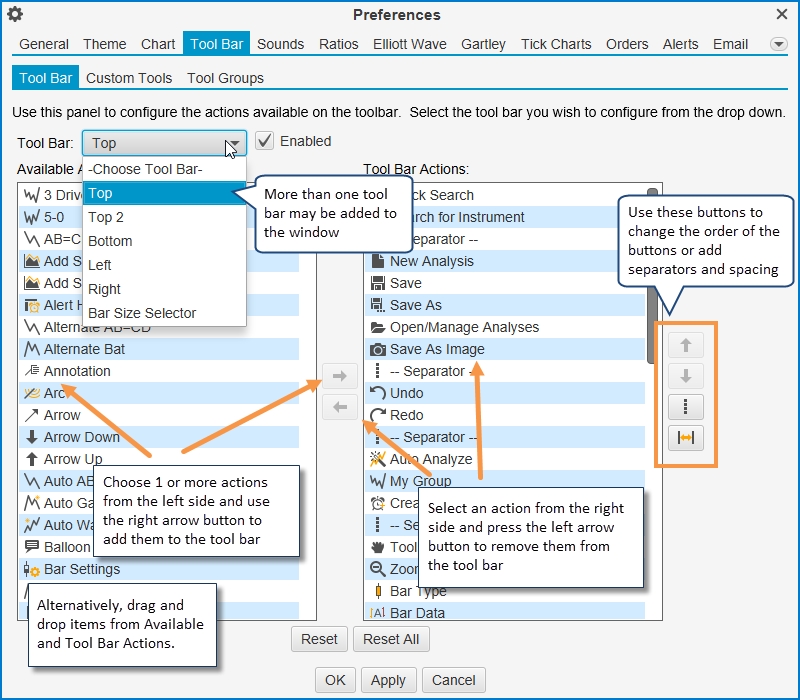Click the Apply button
The width and height of the screenshot is (800, 700).
click(x=388, y=680)
